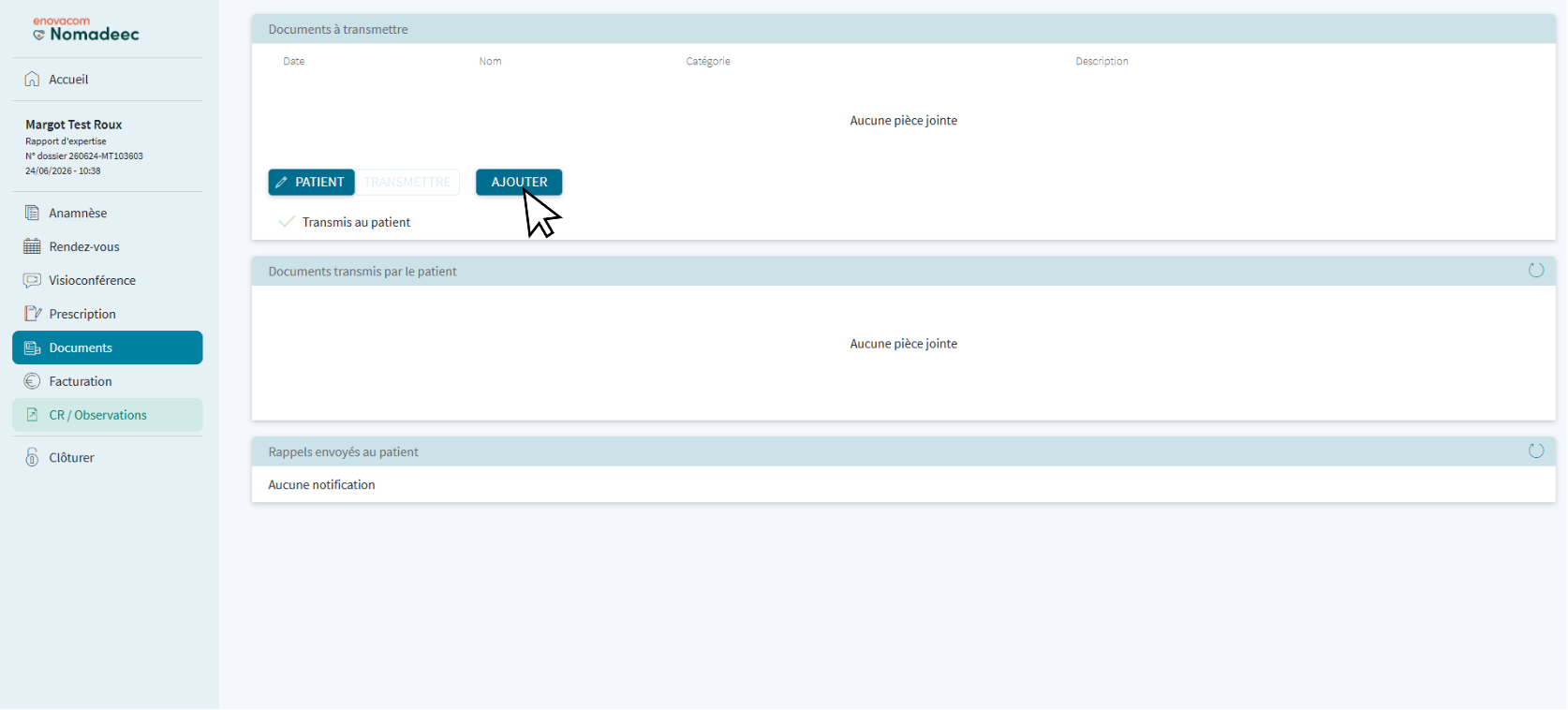Viewport: 1568px width, 710px height.
Task: Click the Accueil home icon
Action: [32, 80]
